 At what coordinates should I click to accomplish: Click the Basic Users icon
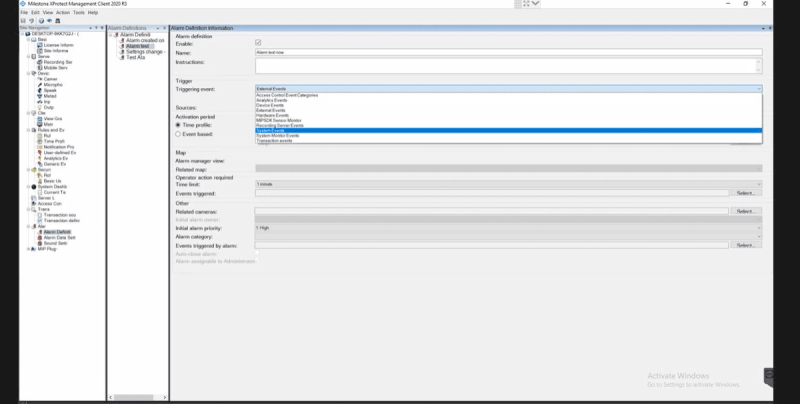[x=40, y=181]
